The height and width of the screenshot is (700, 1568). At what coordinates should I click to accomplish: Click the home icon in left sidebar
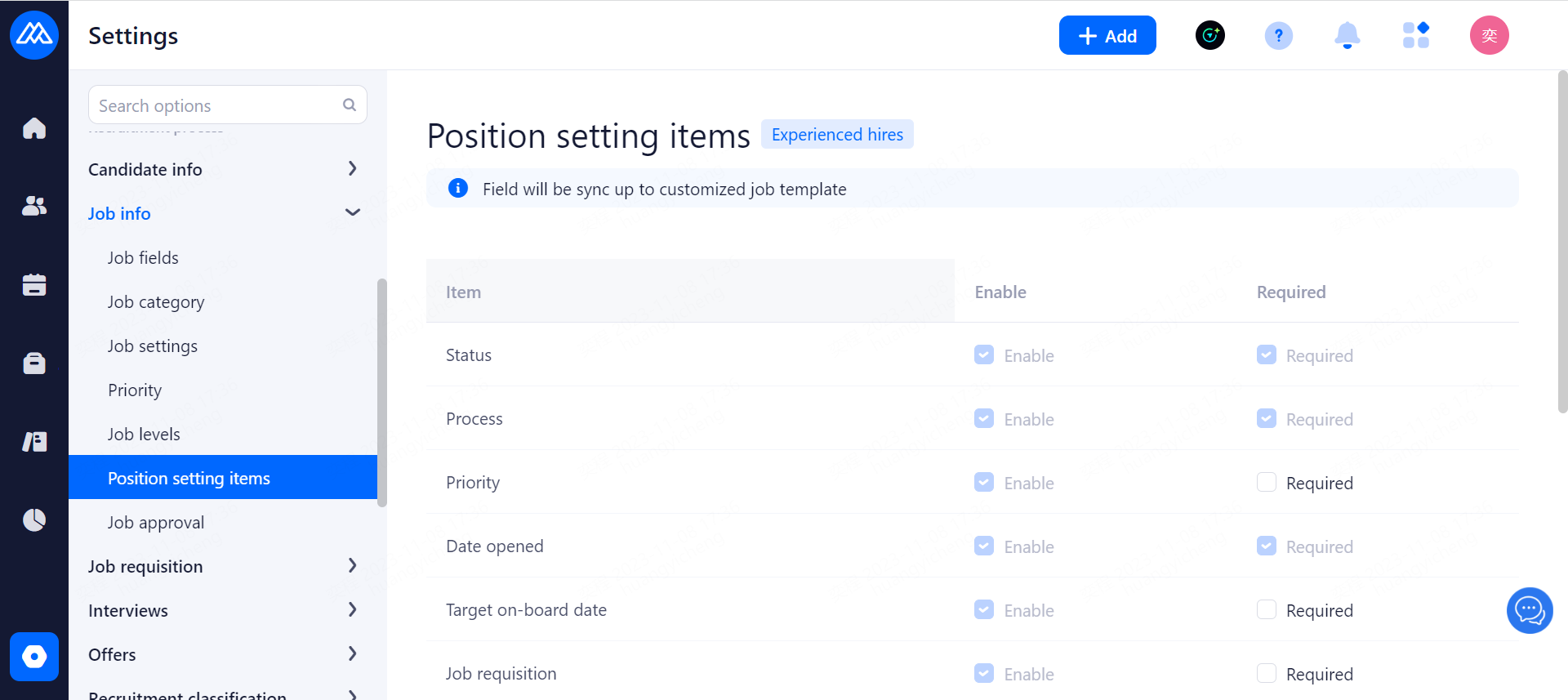click(x=34, y=128)
